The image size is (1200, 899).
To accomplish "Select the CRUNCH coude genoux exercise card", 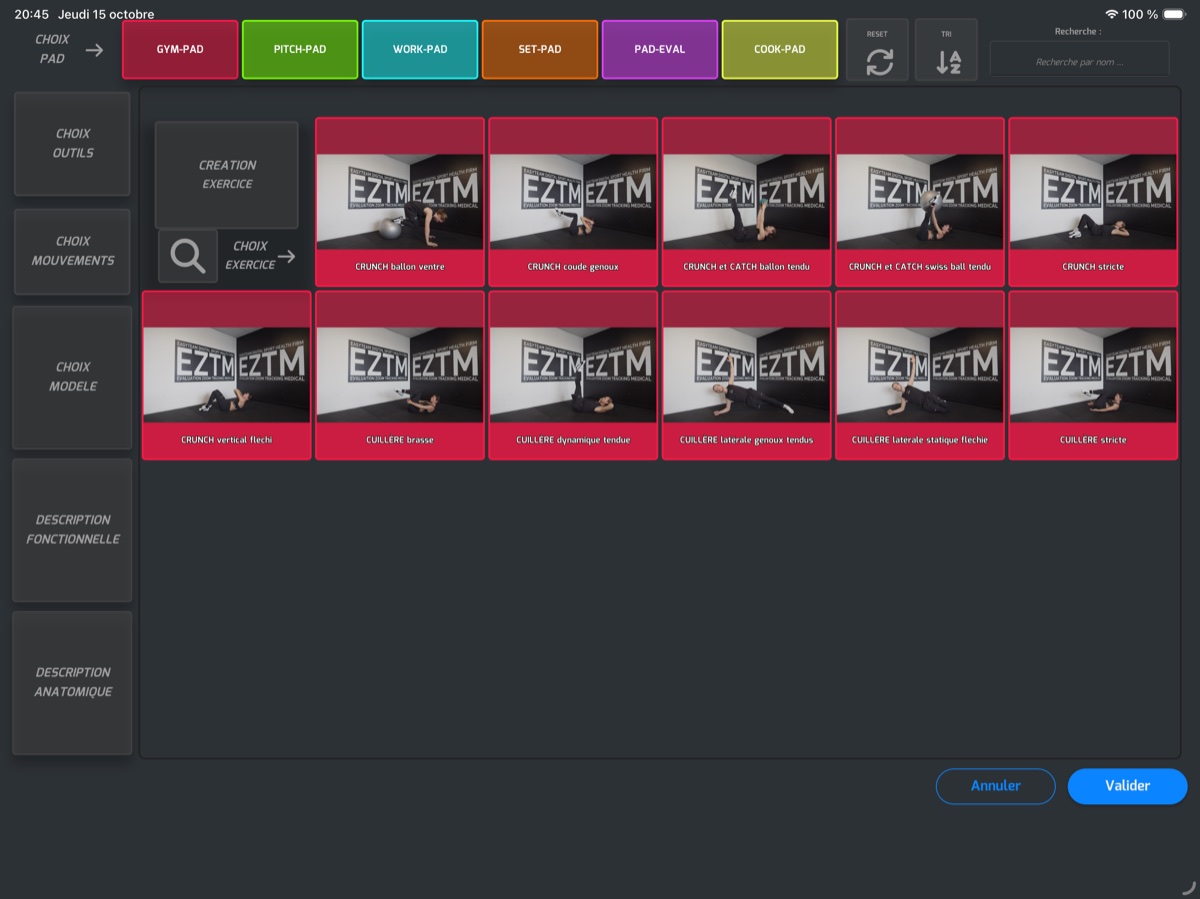I will (573, 202).
